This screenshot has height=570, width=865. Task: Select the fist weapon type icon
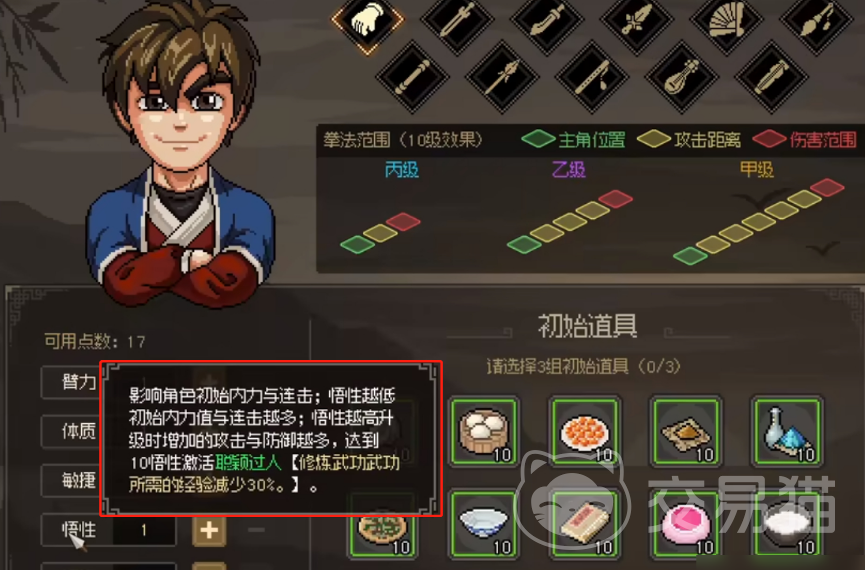tap(367, 21)
